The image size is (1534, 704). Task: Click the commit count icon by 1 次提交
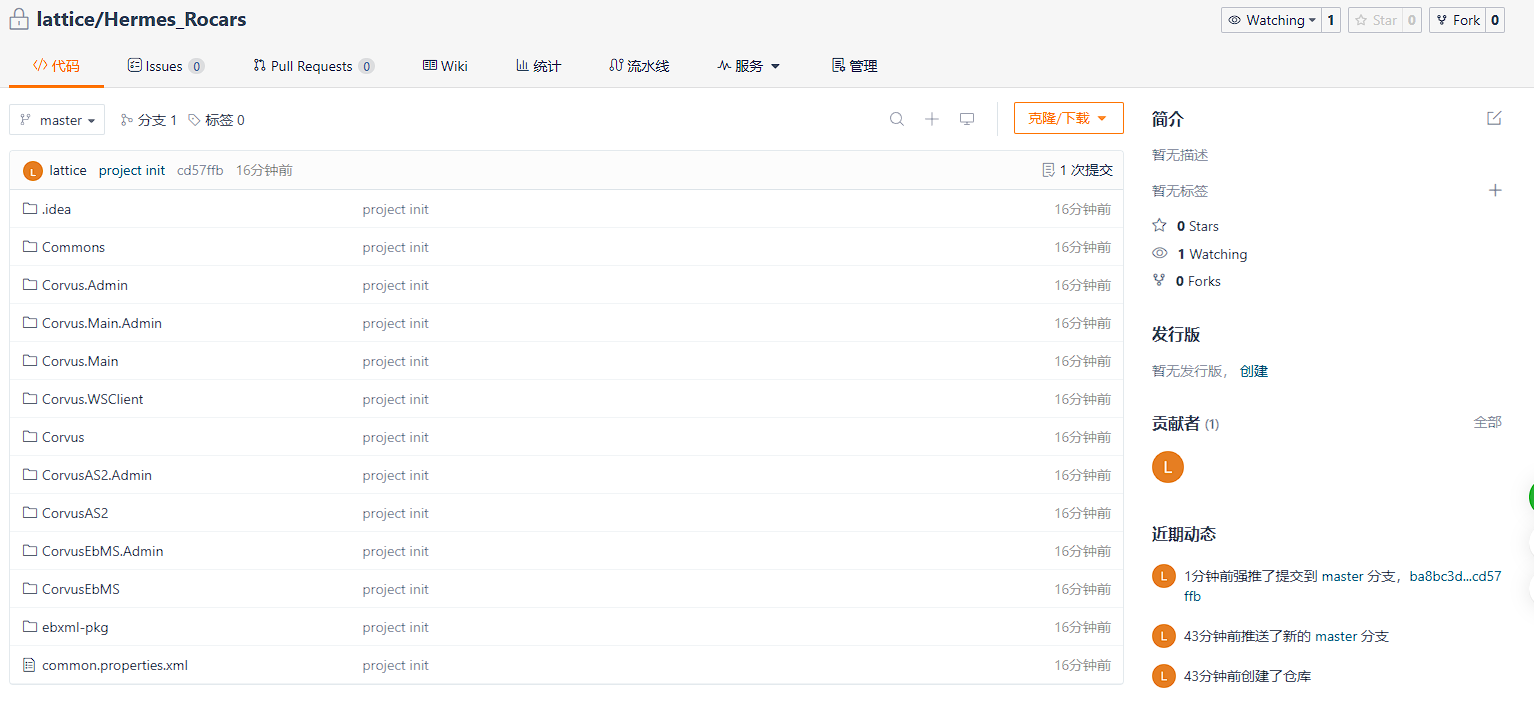pyautogui.click(x=1048, y=170)
